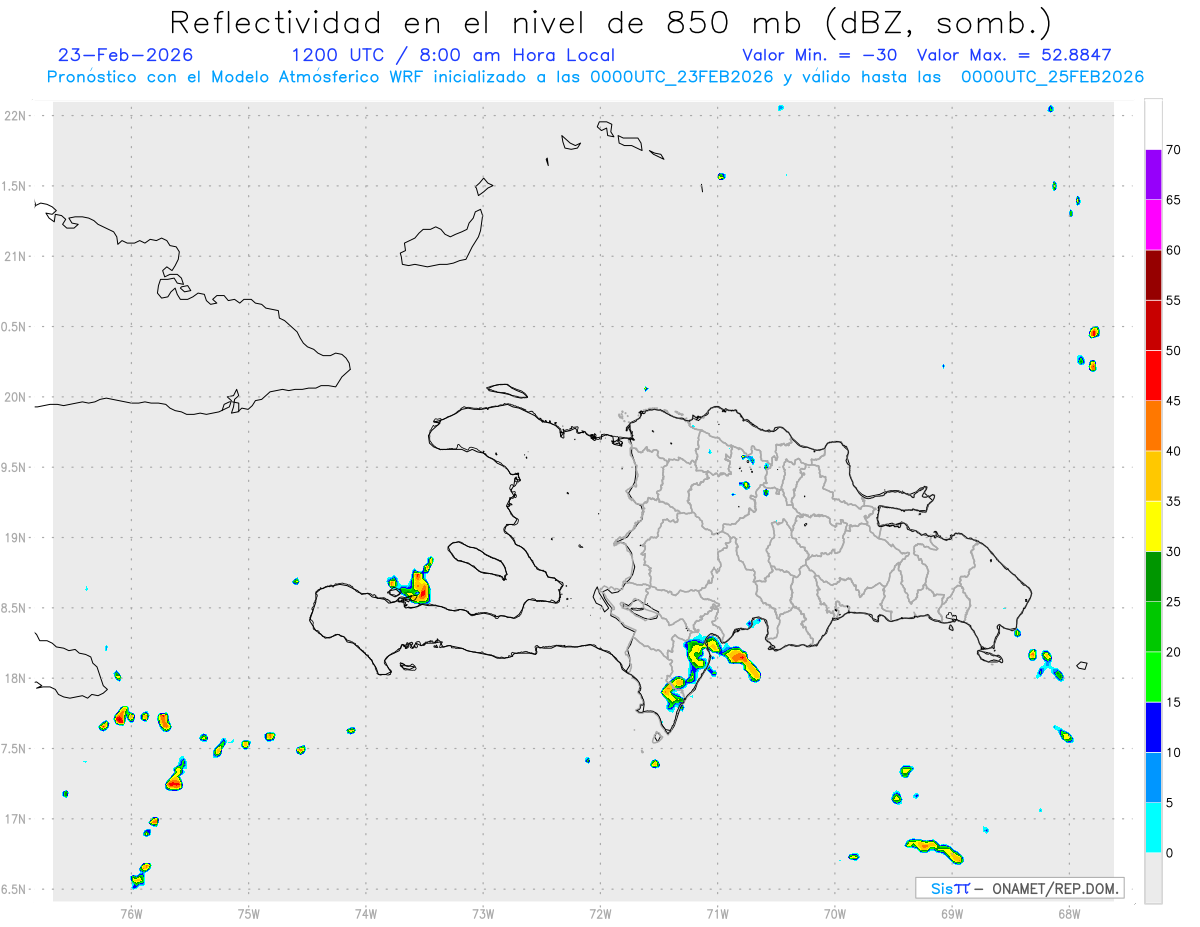Click the '22N' latitude label

17,116
